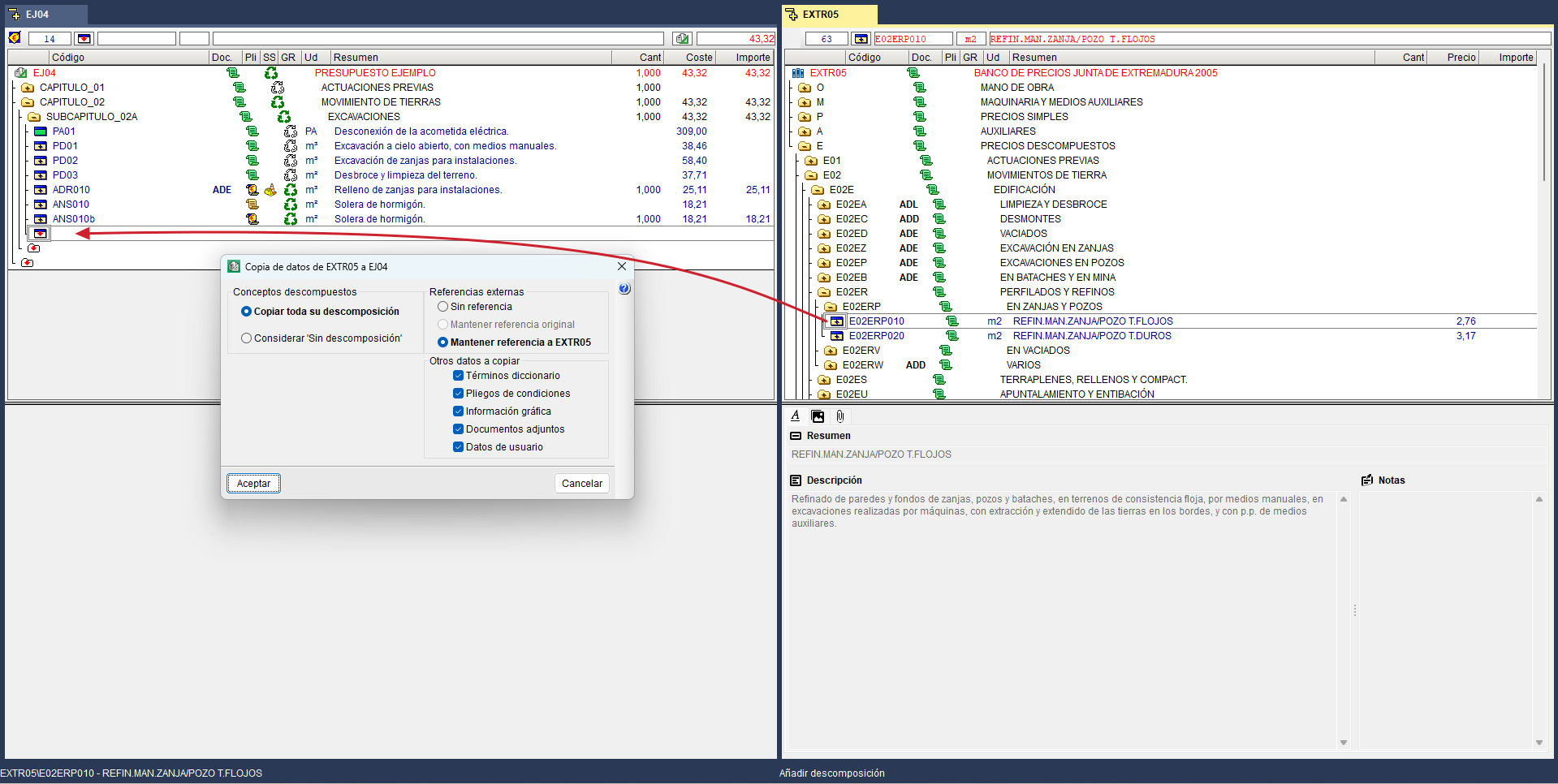The height and width of the screenshot is (784, 1558).
Task: Click the ANS010b unit price type icon
Action: pos(41,219)
